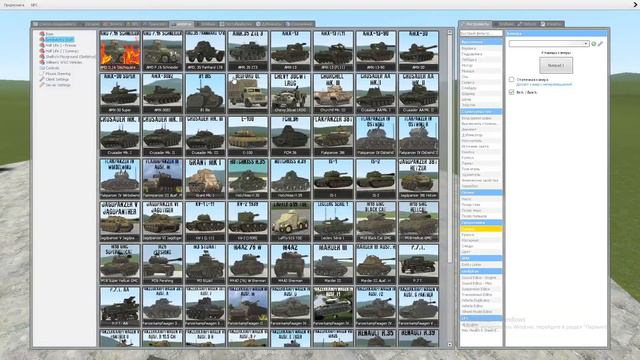The width and height of the screenshot is (640, 360).
Task: Open the Прорисовка menu
Action: [x=14, y=5]
